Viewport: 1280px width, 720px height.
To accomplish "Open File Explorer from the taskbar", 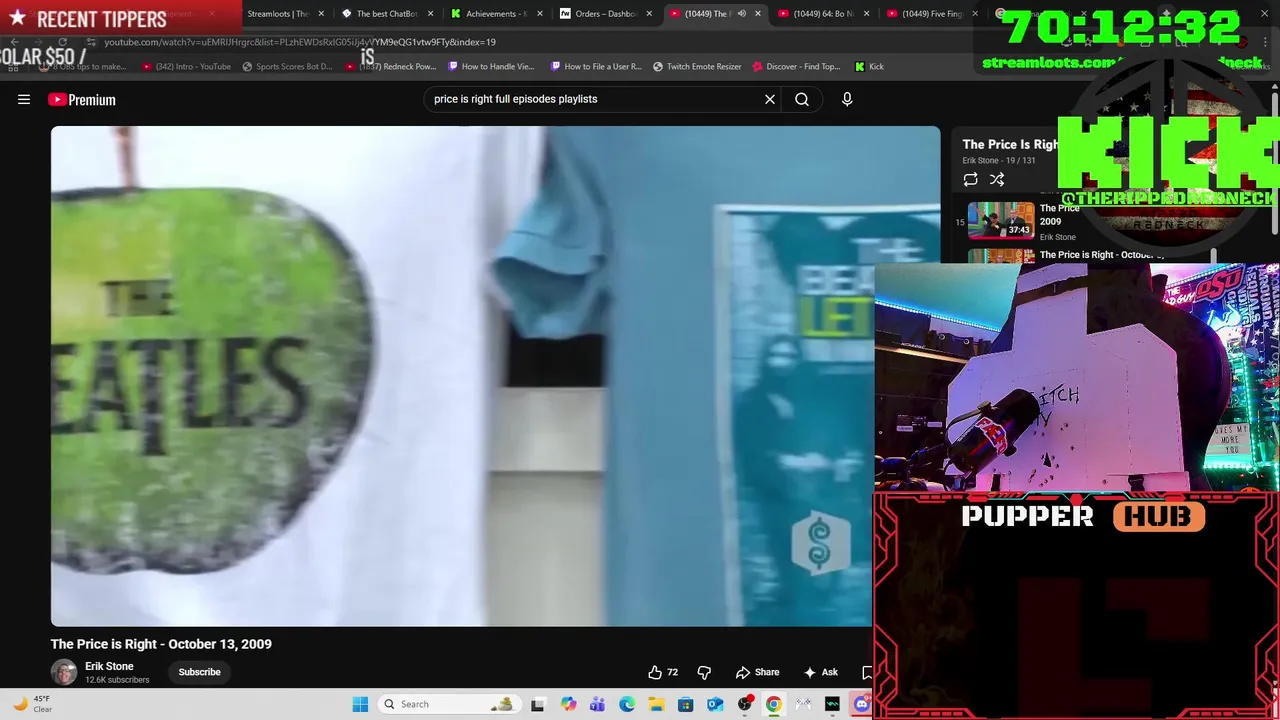I will pyautogui.click(x=656, y=704).
